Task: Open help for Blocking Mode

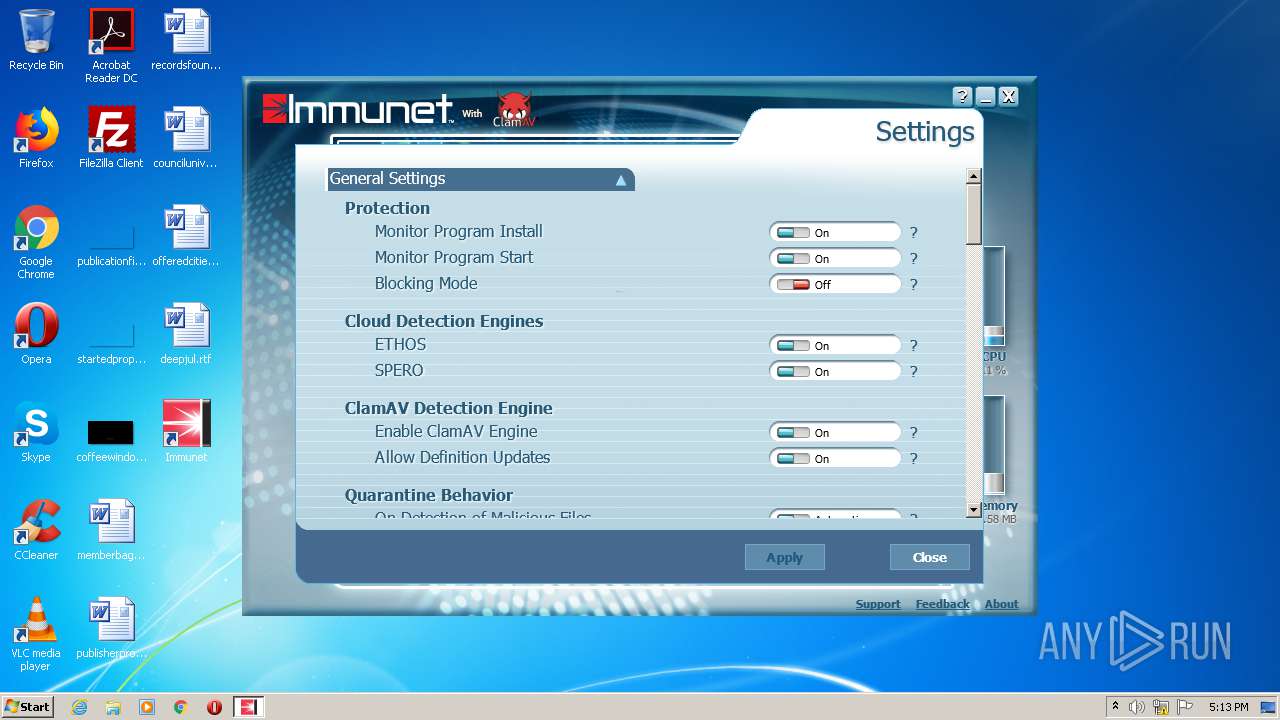Action: (x=913, y=284)
